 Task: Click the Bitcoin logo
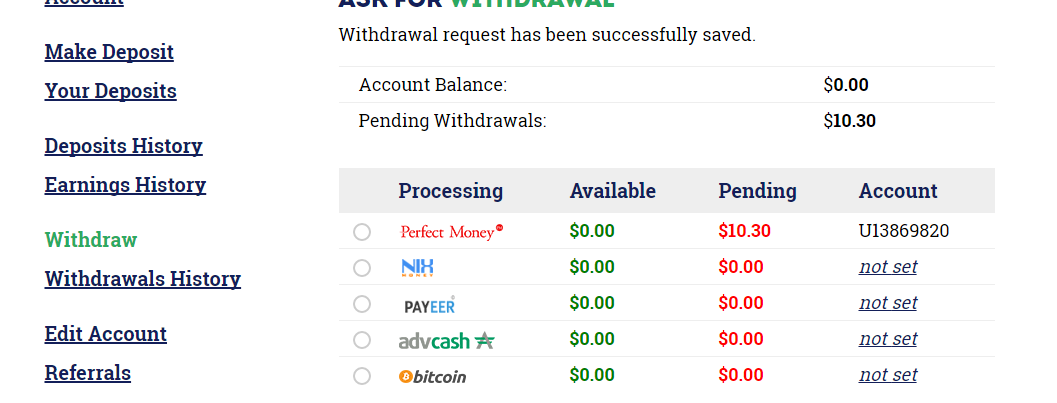pos(432,377)
